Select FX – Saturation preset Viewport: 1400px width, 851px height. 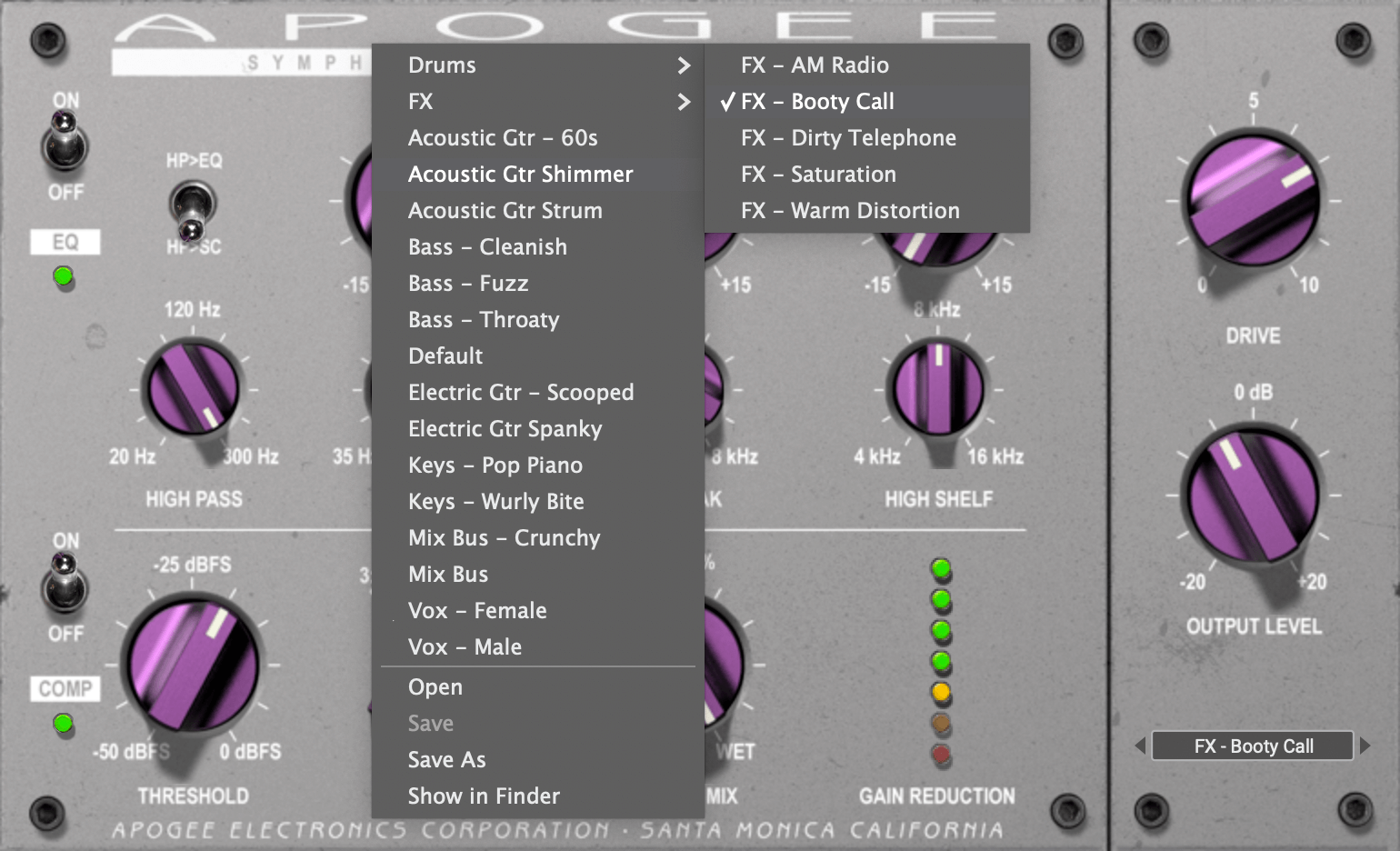867,175
